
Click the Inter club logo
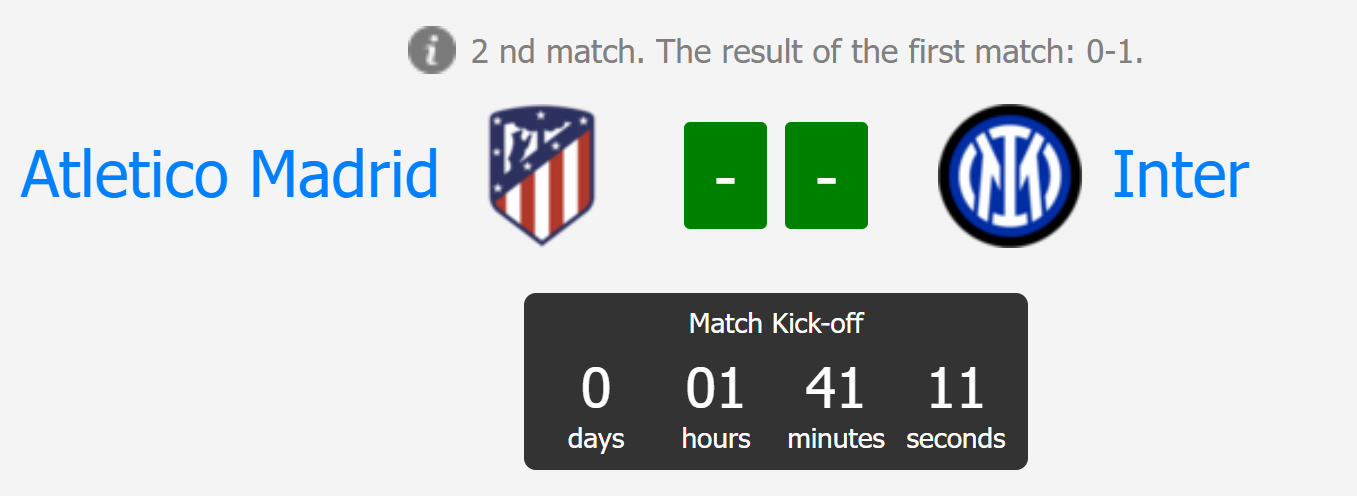click(1010, 175)
